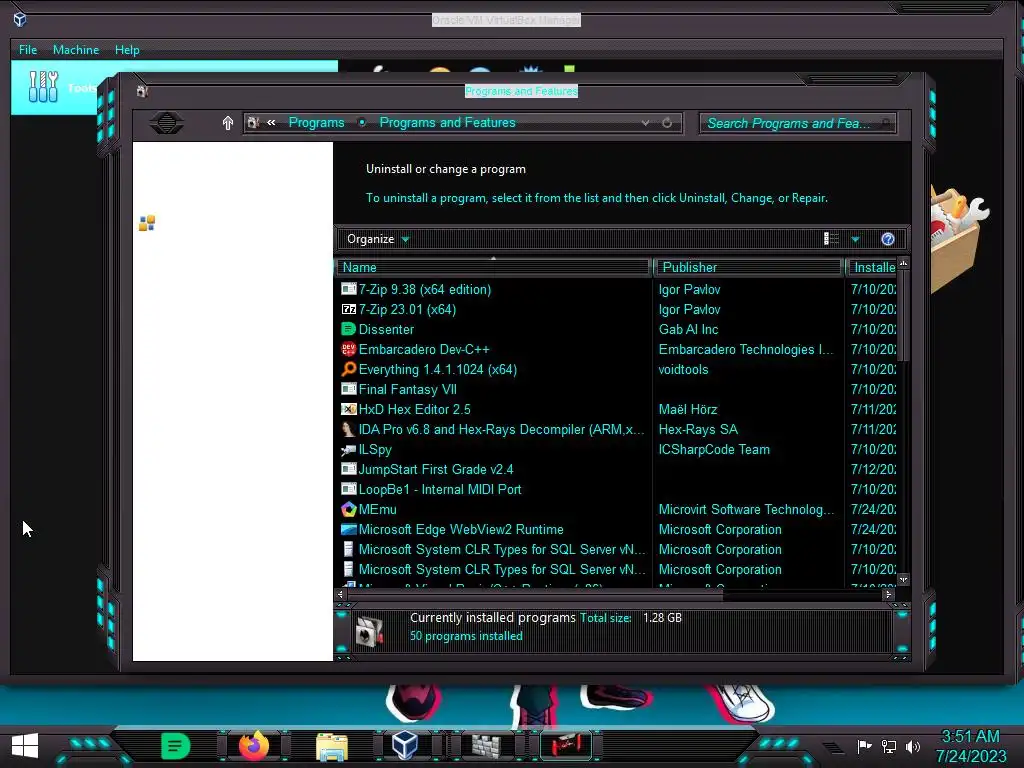Select the LoopBe1 Internal MIDI Port icon
The height and width of the screenshot is (768, 1024).
coord(349,489)
